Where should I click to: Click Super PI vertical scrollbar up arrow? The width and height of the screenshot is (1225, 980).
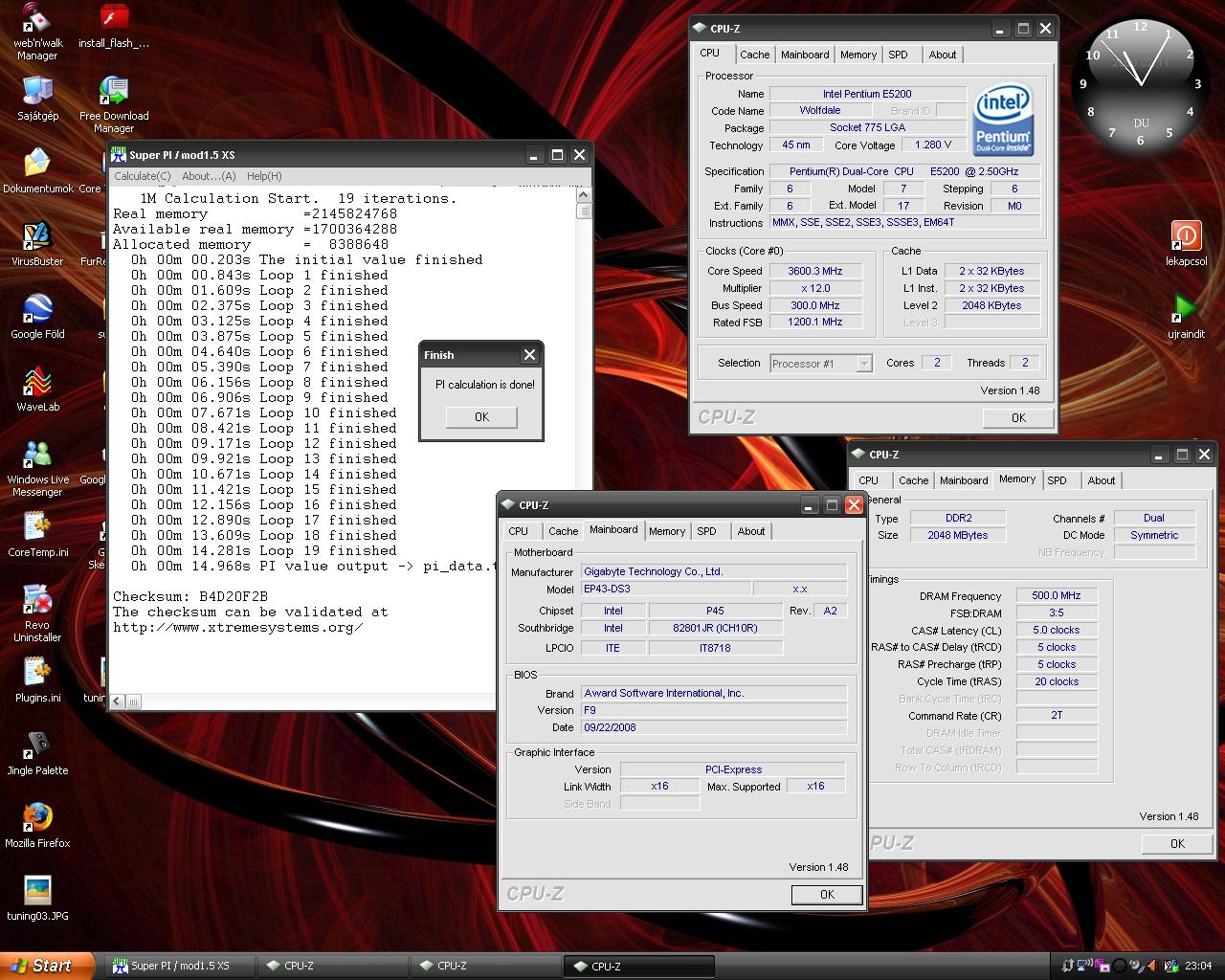coord(584,195)
